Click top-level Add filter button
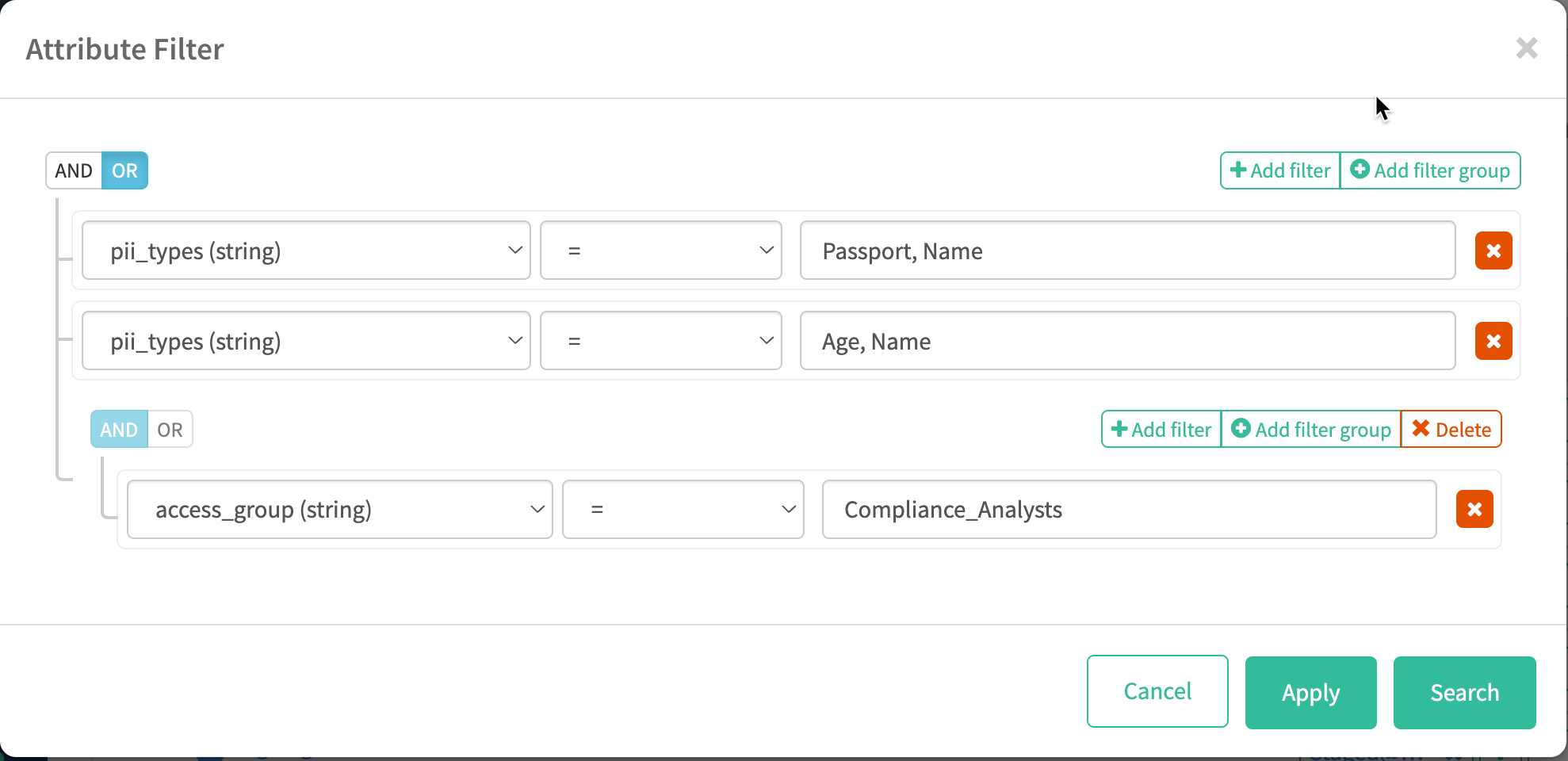The height and width of the screenshot is (761, 1568). 1279,170
